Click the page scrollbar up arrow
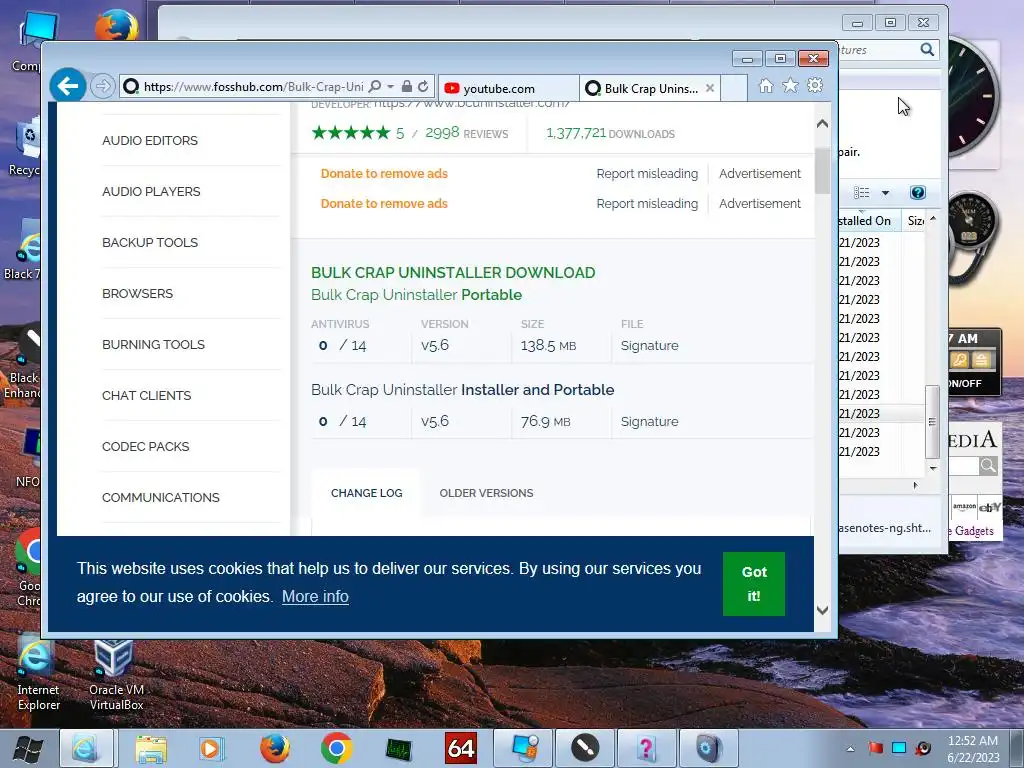Image resolution: width=1024 pixels, height=768 pixels. (x=822, y=123)
